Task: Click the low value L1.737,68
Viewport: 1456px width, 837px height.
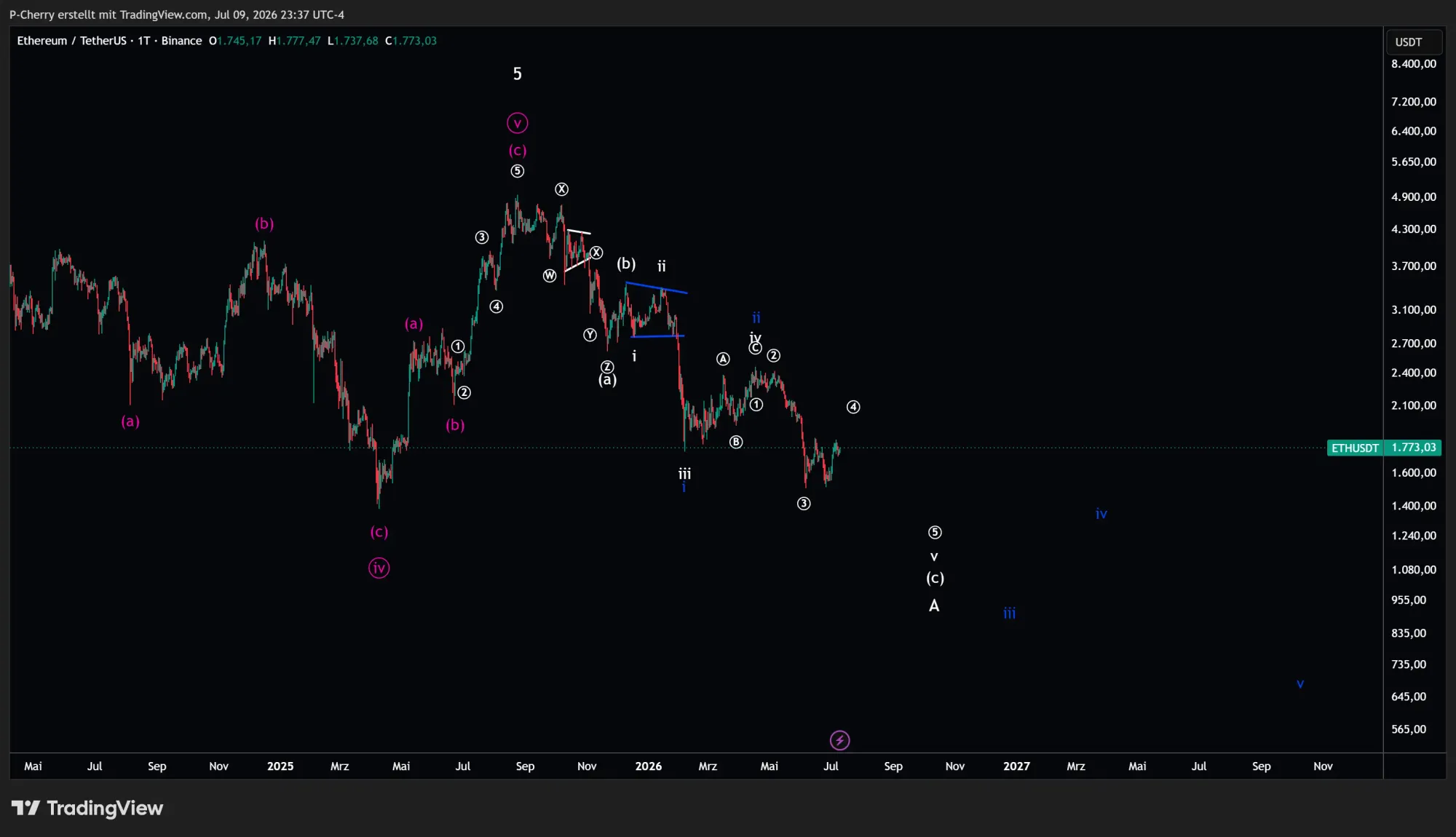Action: tap(352, 41)
